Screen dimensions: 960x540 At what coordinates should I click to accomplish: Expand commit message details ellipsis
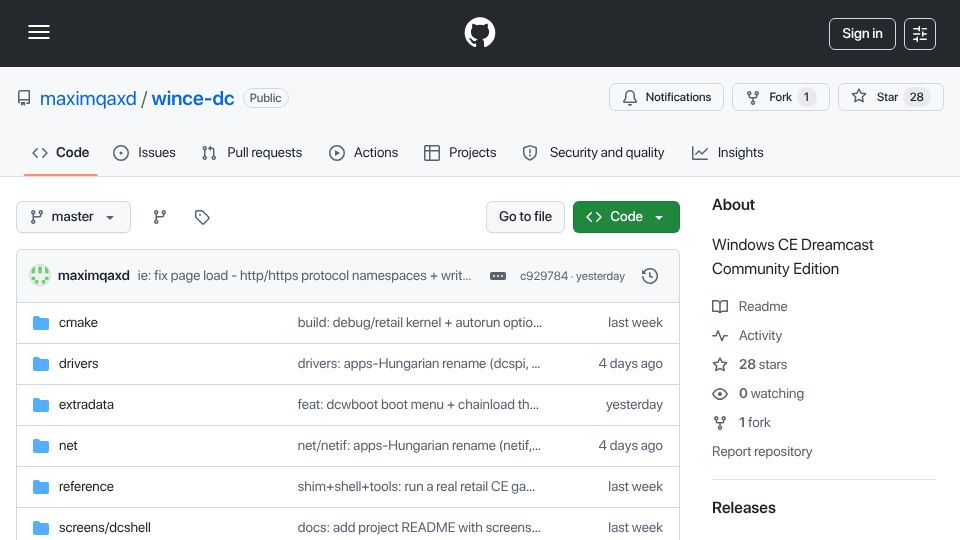(498, 276)
